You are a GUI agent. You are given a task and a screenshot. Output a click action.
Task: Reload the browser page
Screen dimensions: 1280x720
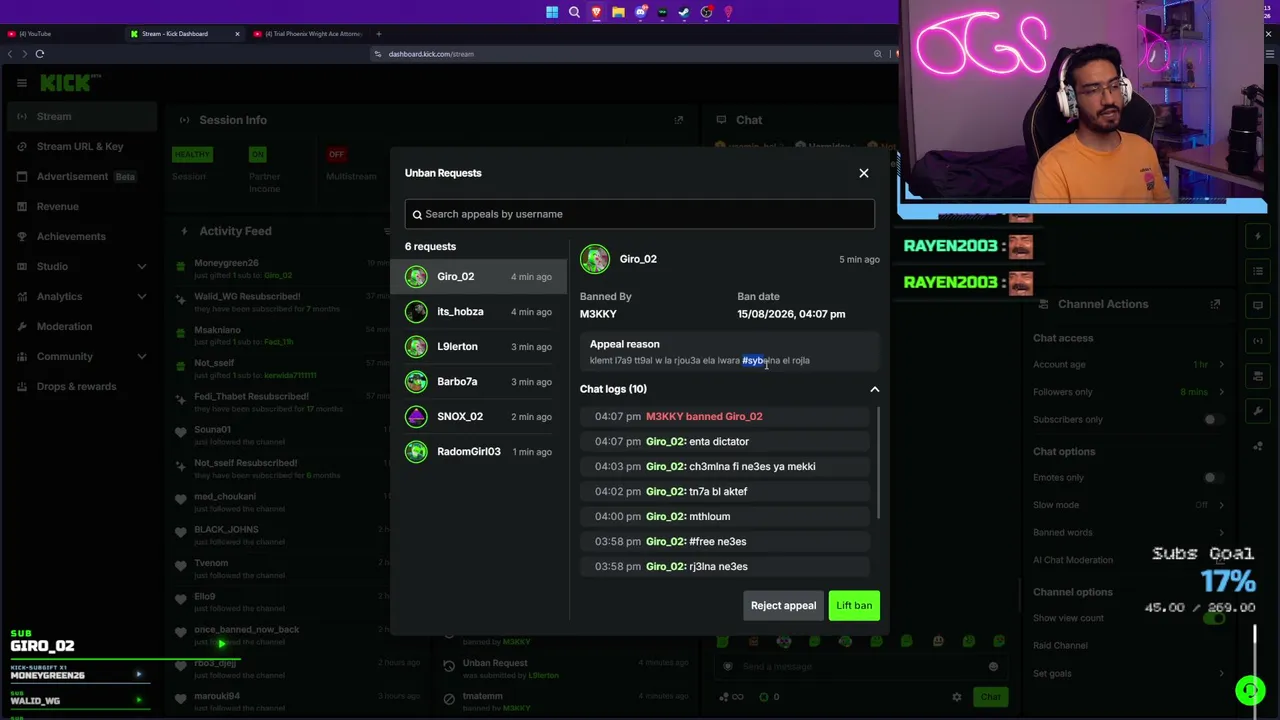(40, 54)
